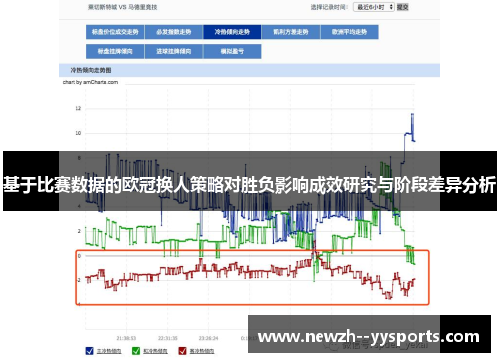Click the 23:26:24 time axis label
Viewport: 500px width, 362px height.
coord(208,338)
